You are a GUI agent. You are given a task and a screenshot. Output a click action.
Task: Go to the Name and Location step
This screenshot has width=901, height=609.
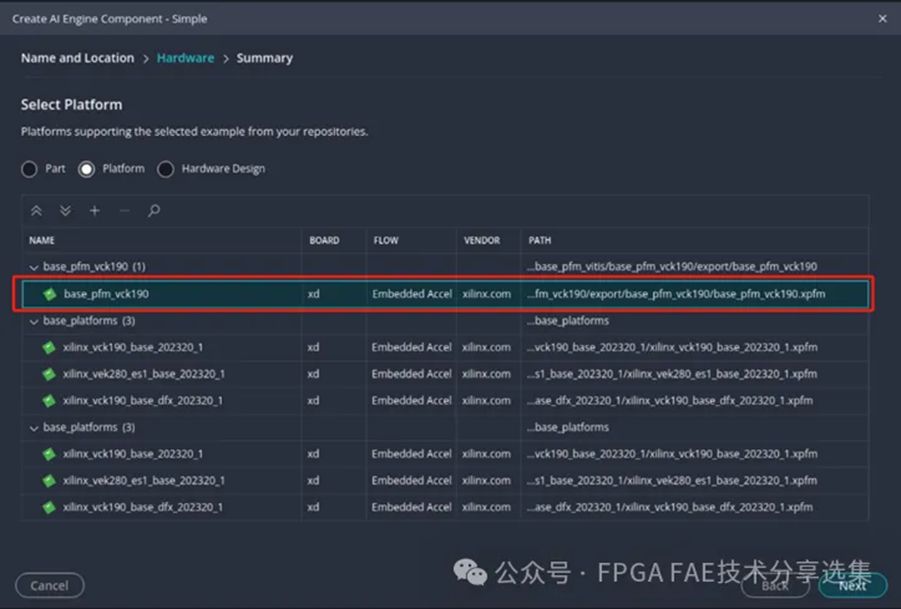77,57
